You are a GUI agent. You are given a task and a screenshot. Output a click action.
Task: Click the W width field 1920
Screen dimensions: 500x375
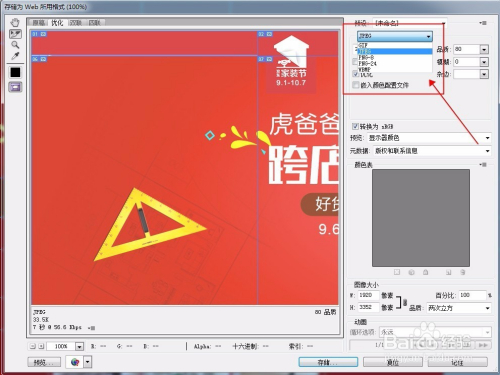coord(368,295)
